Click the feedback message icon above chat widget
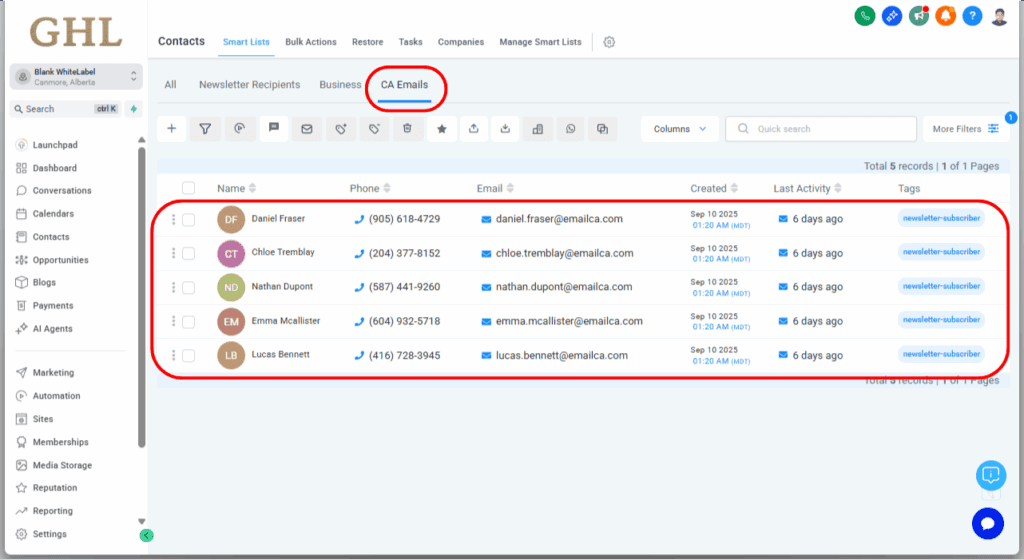 point(991,475)
